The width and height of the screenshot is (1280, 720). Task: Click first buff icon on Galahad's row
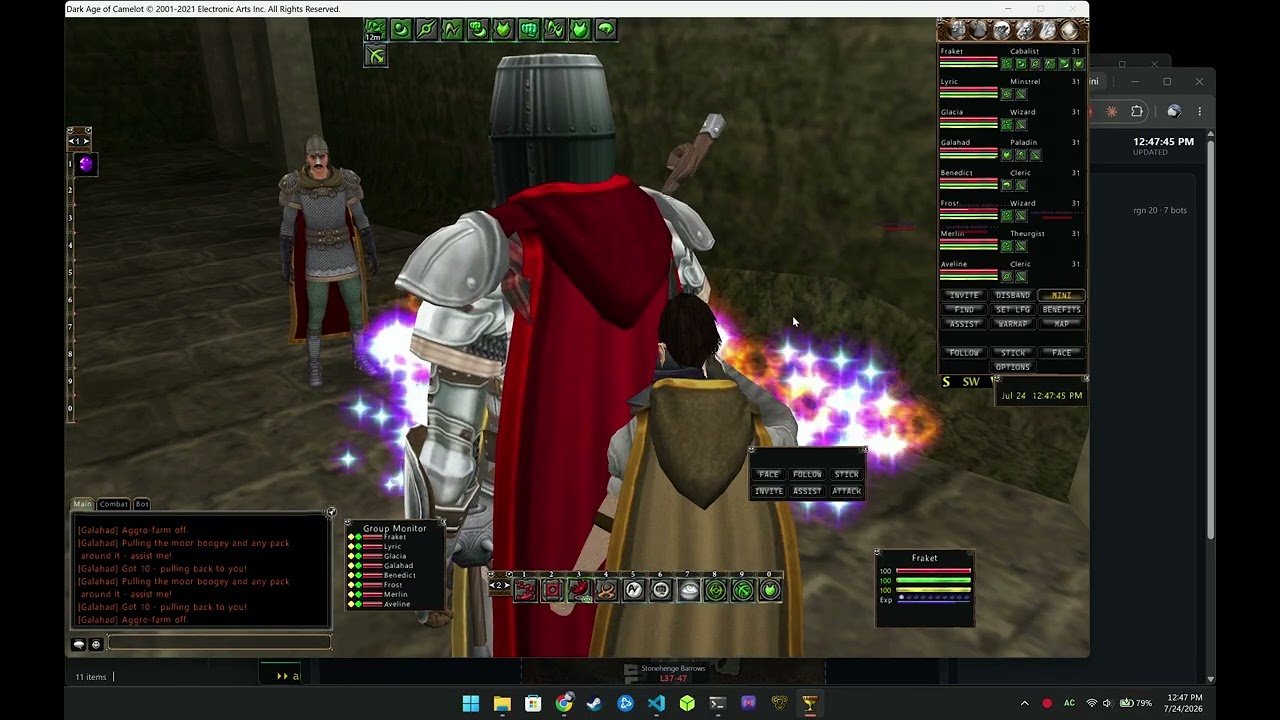[1007, 155]
